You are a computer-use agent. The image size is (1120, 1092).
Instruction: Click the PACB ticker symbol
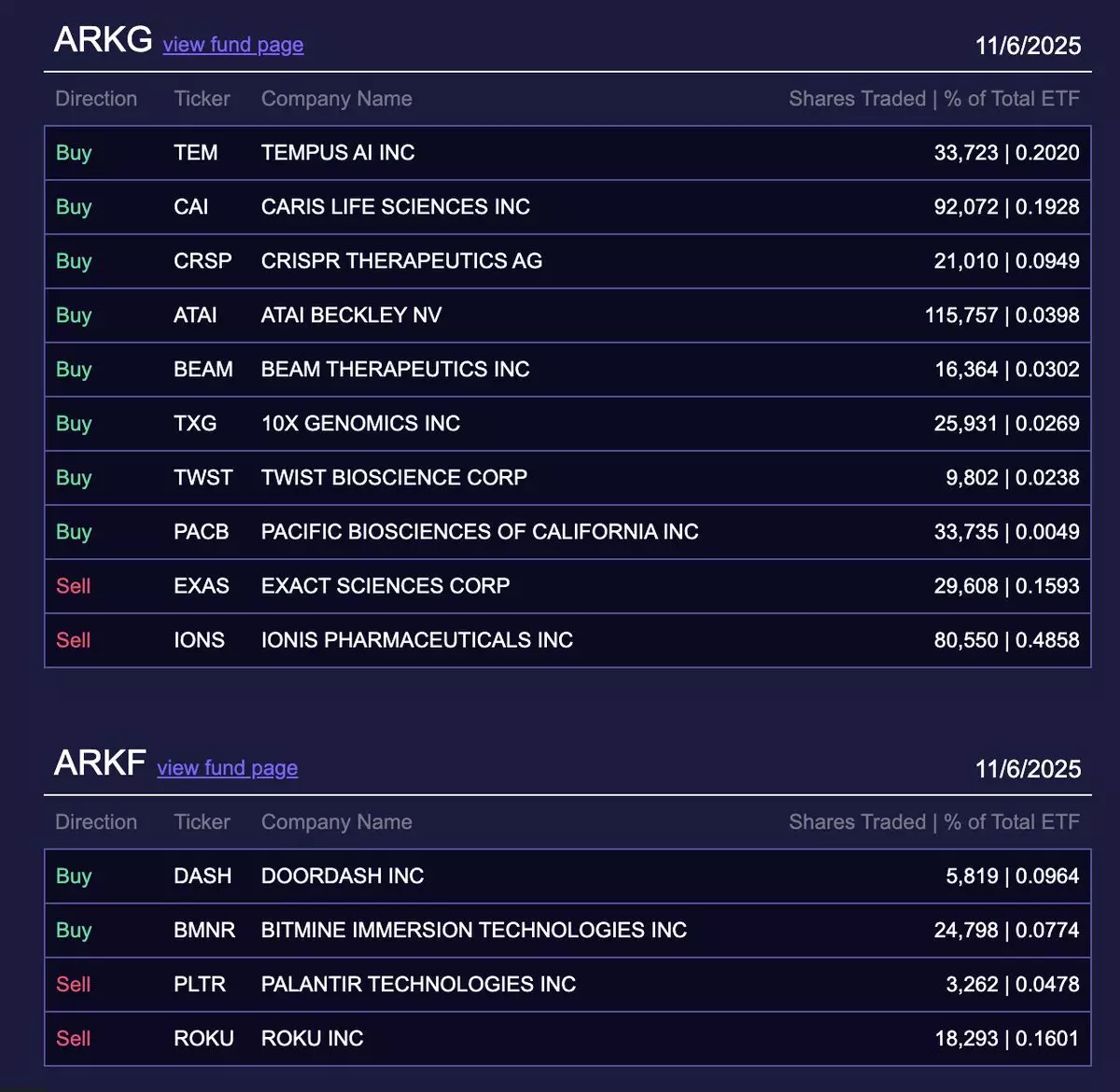201,532
